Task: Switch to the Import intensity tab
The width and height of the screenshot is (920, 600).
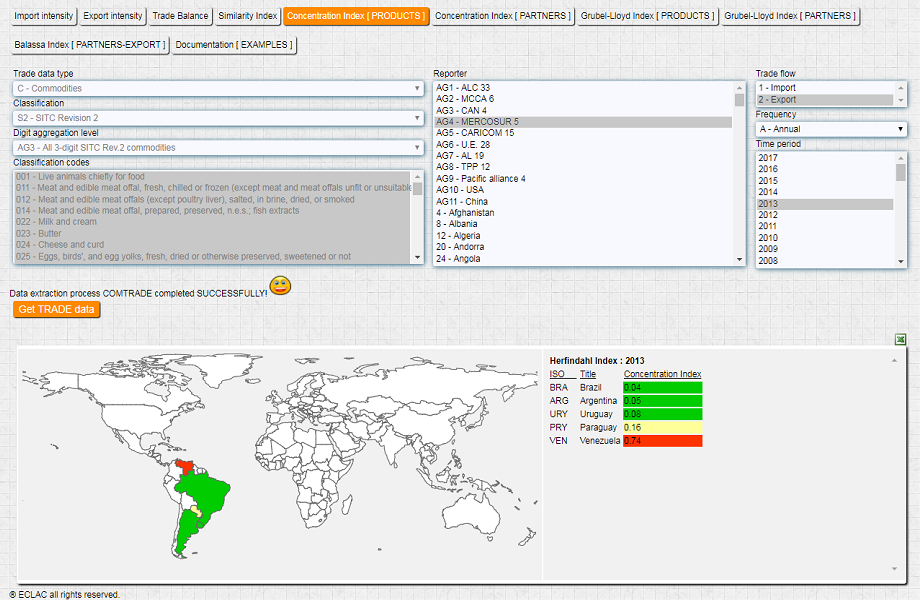Action: (44, 16)
